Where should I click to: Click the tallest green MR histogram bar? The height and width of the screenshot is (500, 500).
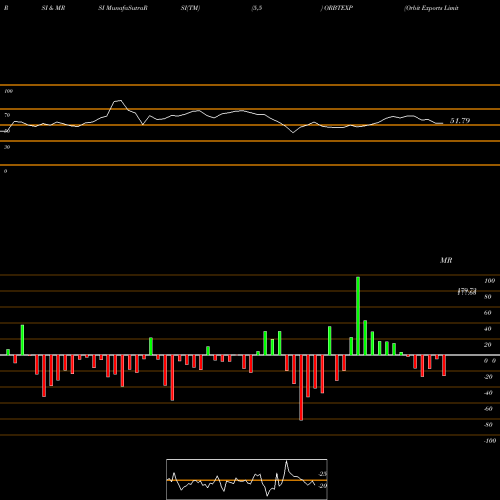(358, 316)
